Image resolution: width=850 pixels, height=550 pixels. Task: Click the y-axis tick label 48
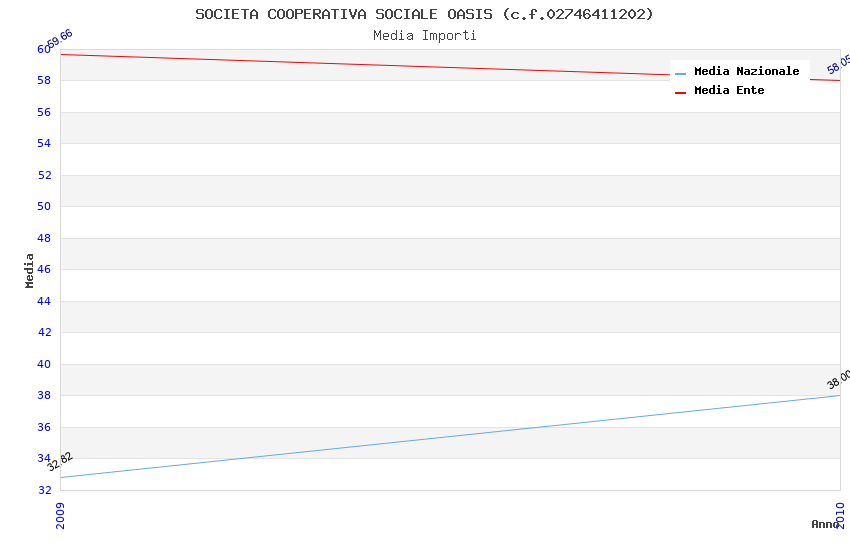point(44,237)
